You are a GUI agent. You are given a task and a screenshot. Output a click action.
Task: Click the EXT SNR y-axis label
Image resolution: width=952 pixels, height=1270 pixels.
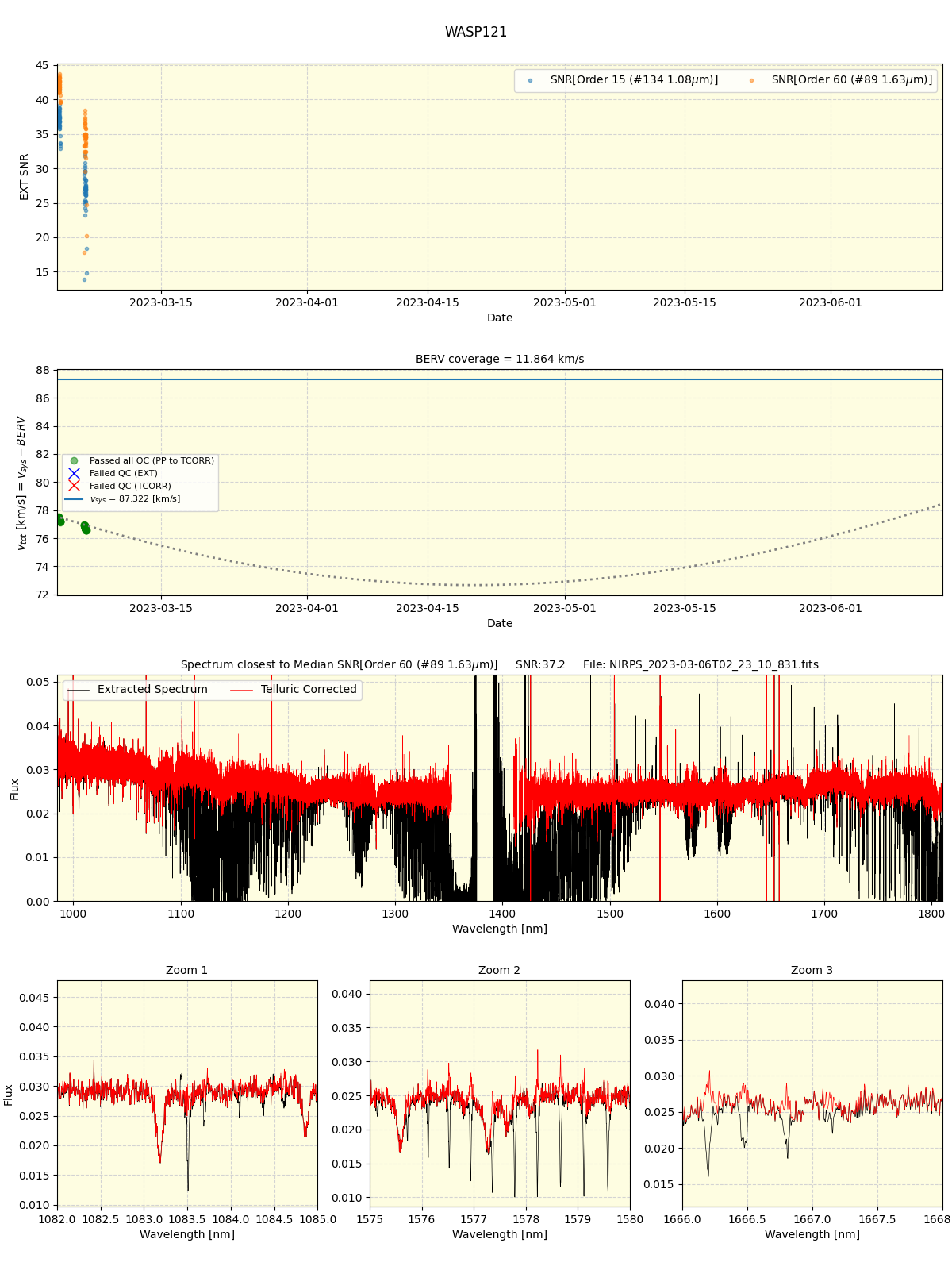point(25,177)
